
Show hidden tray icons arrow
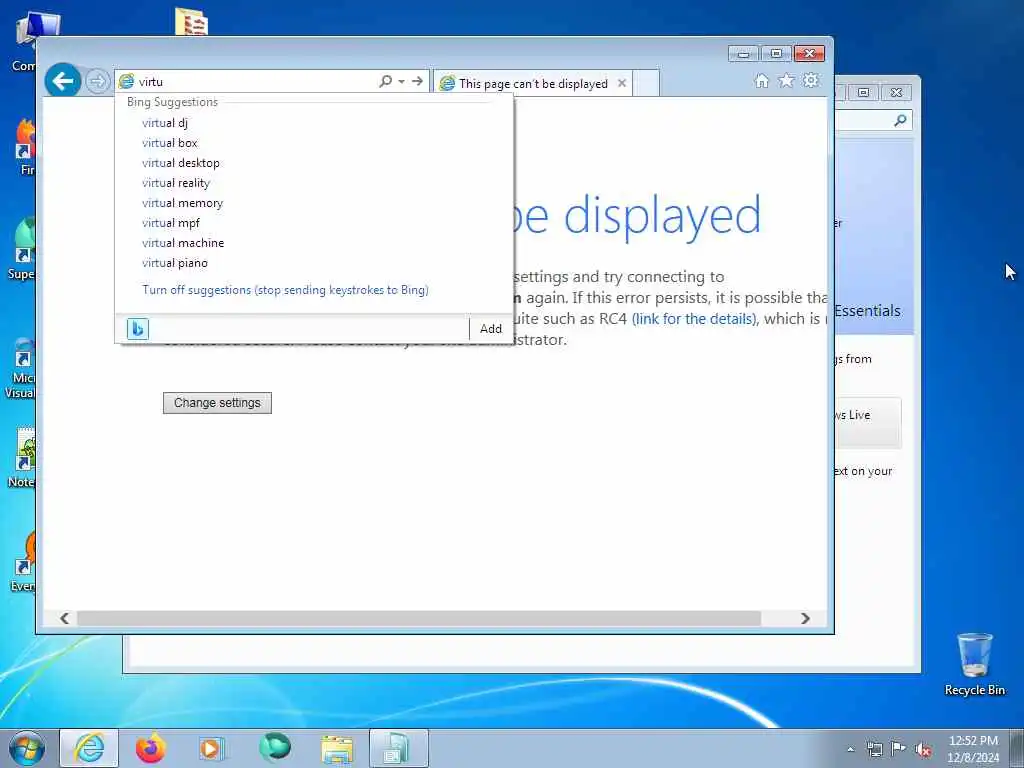click(850, 749)
